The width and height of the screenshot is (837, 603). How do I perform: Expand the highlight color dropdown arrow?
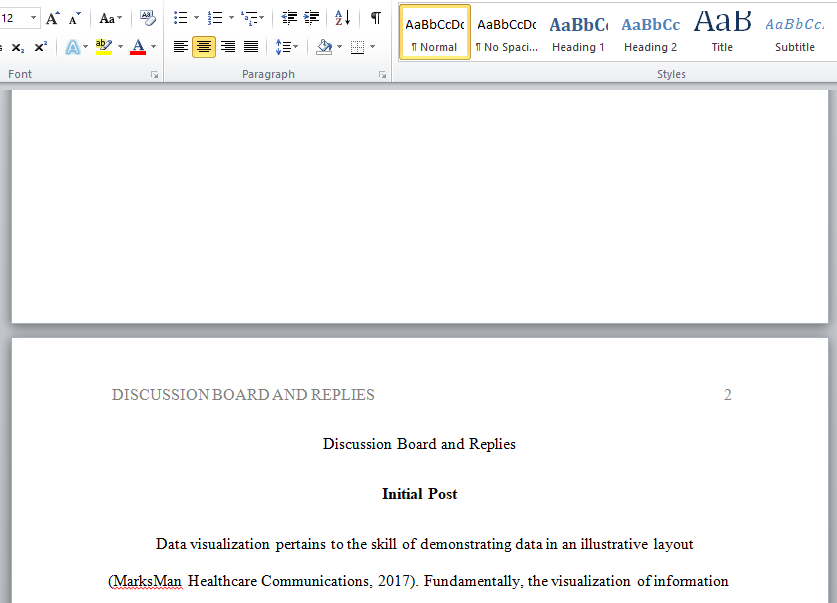click(120, 47)
